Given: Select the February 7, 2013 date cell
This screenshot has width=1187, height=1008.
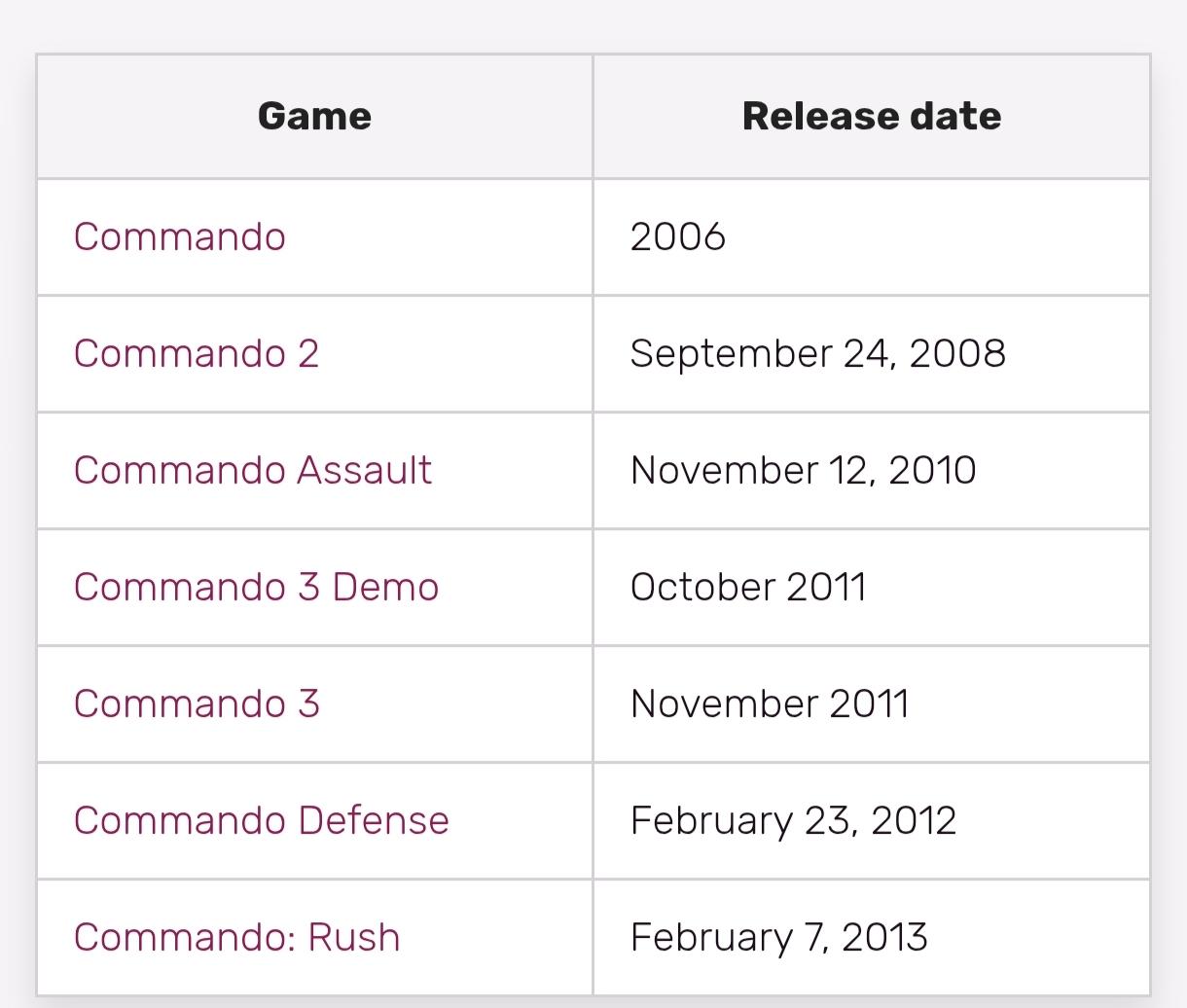Looking at the screenshot, I should pos(778,938).
